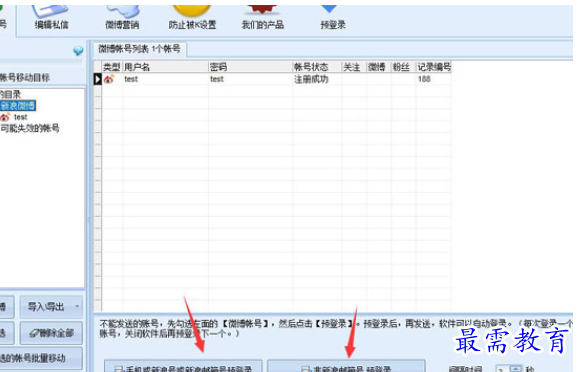Select the test password cell in the table
This screenshot has width=577, height=372.
(250, 79)
